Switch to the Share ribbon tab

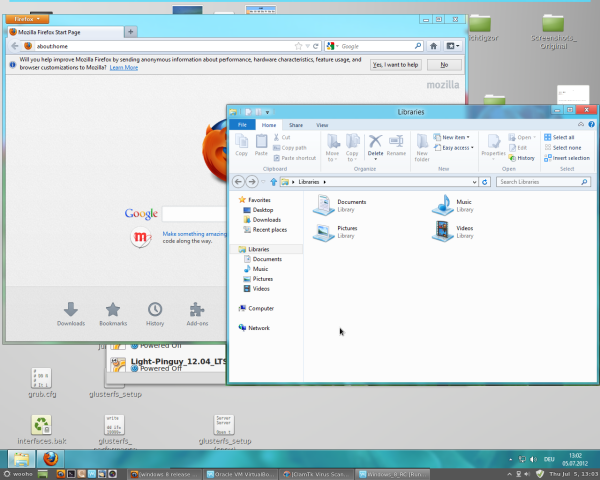296,125
